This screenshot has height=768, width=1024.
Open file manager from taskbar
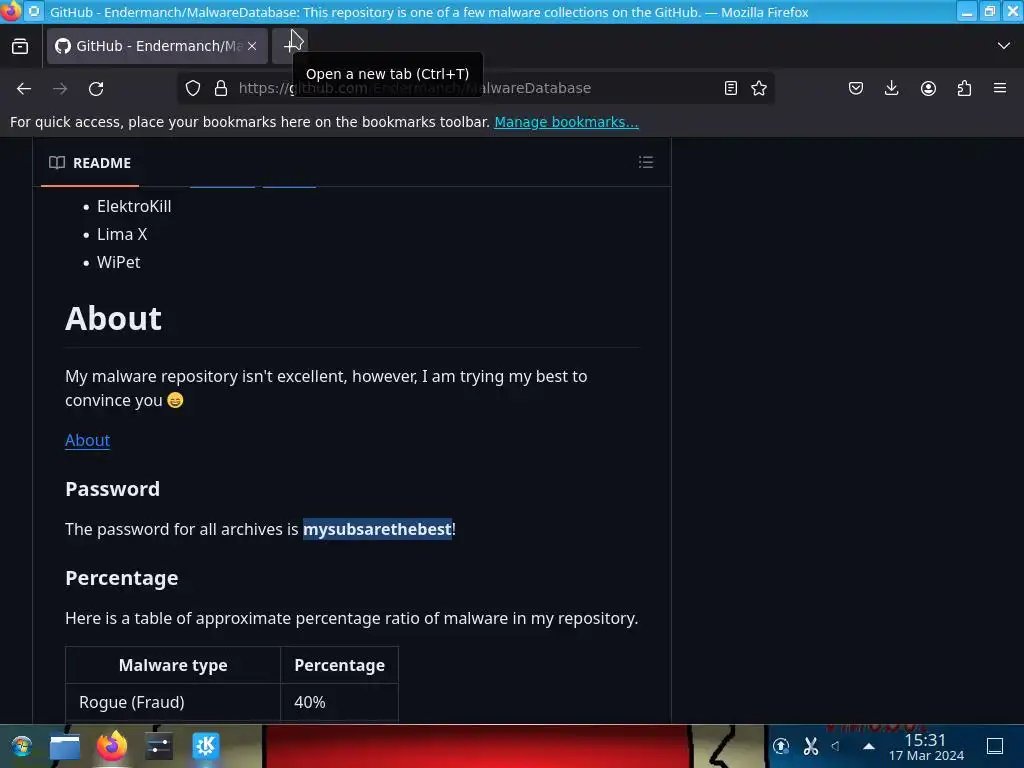pyautogui.click(x=65, y=746)
